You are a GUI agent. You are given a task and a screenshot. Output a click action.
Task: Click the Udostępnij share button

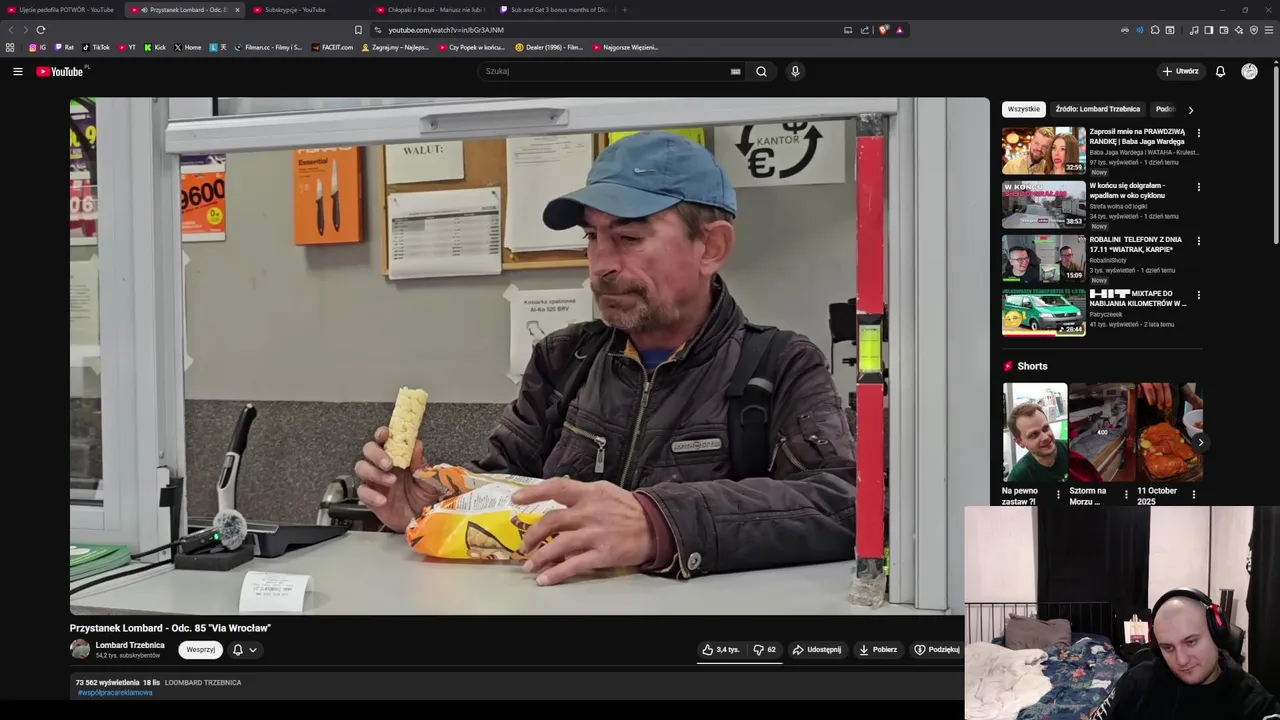817,650
